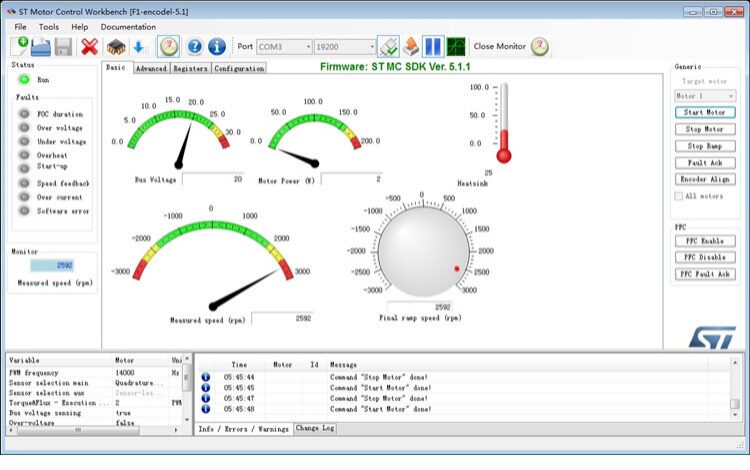Open project with the folder icon
750x470 pixels.
point(41,47)
